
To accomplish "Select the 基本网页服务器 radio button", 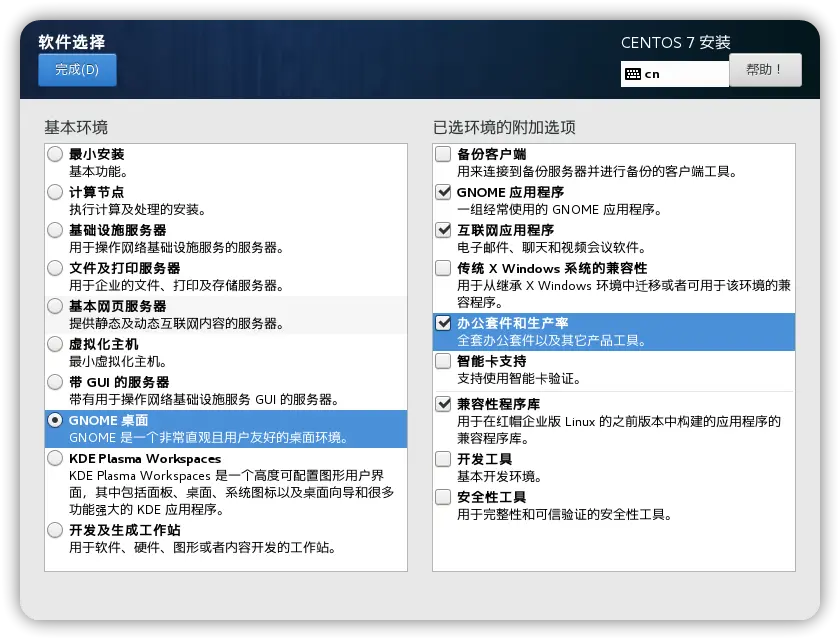I will tap(55, 306).
